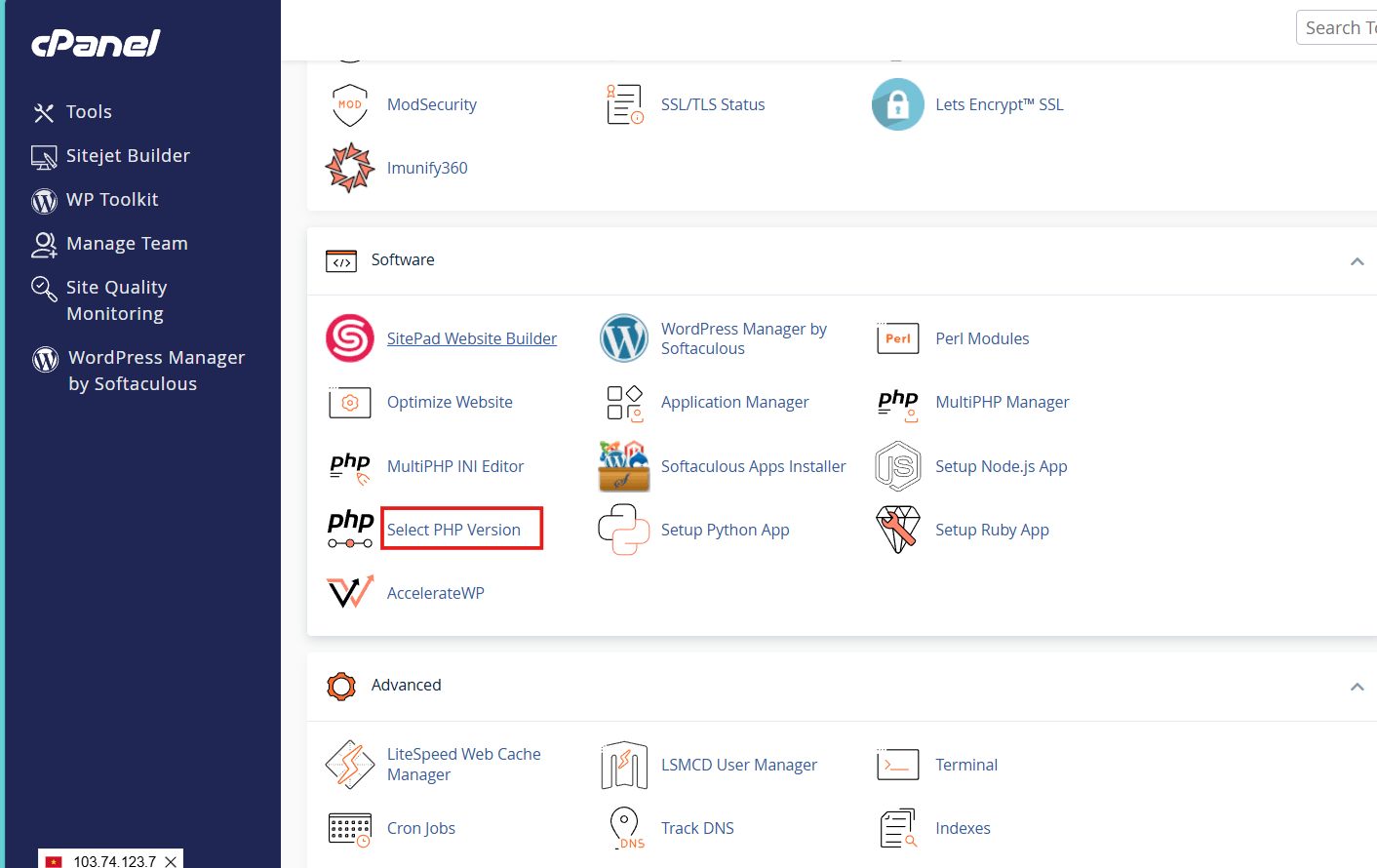Click the Softaculous Apps Installer icon
This screenshot has height=868, width=1377.
point(624,466)
